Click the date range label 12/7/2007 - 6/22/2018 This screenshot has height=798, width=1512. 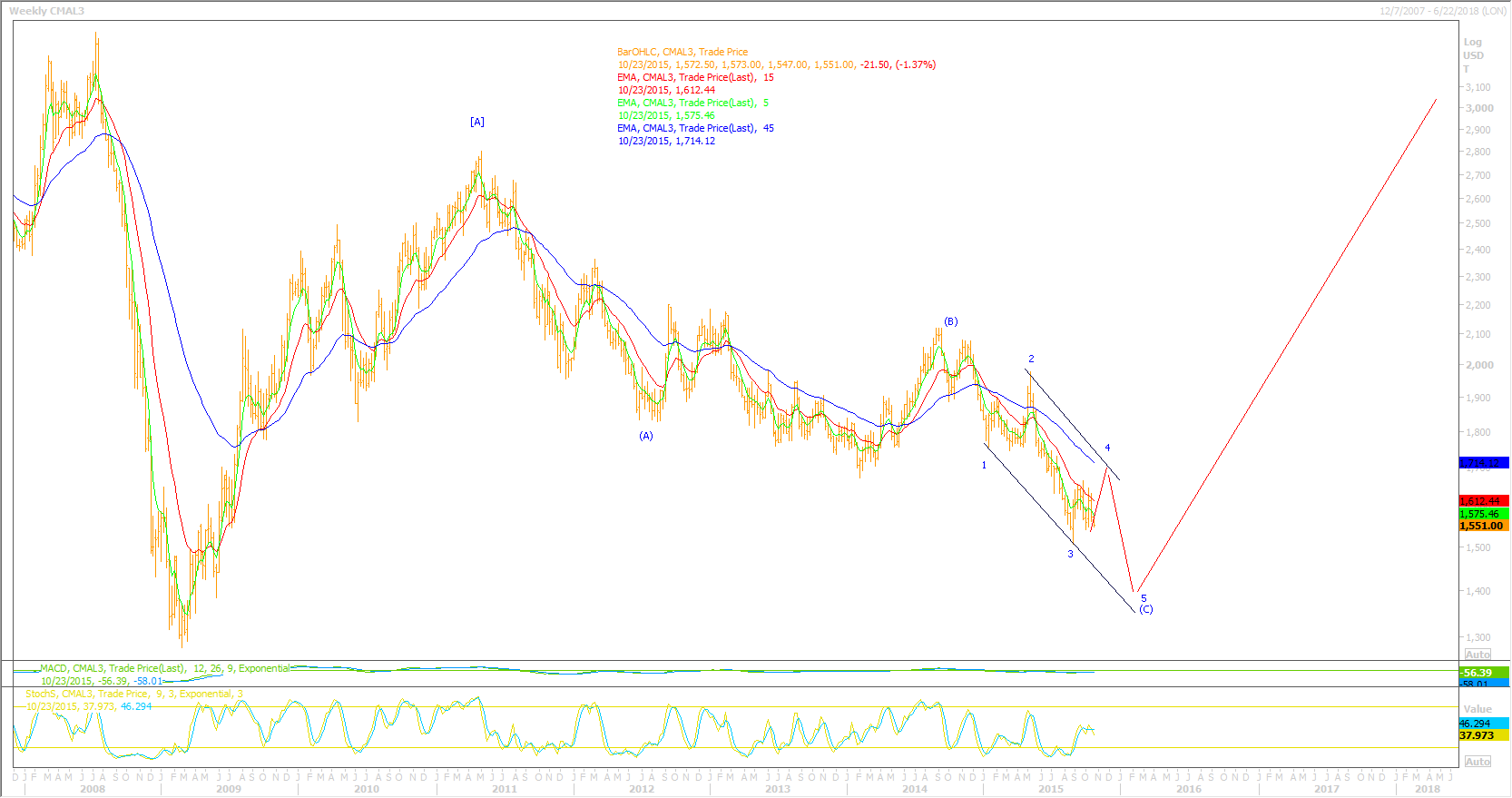(x=1442, y=11)
